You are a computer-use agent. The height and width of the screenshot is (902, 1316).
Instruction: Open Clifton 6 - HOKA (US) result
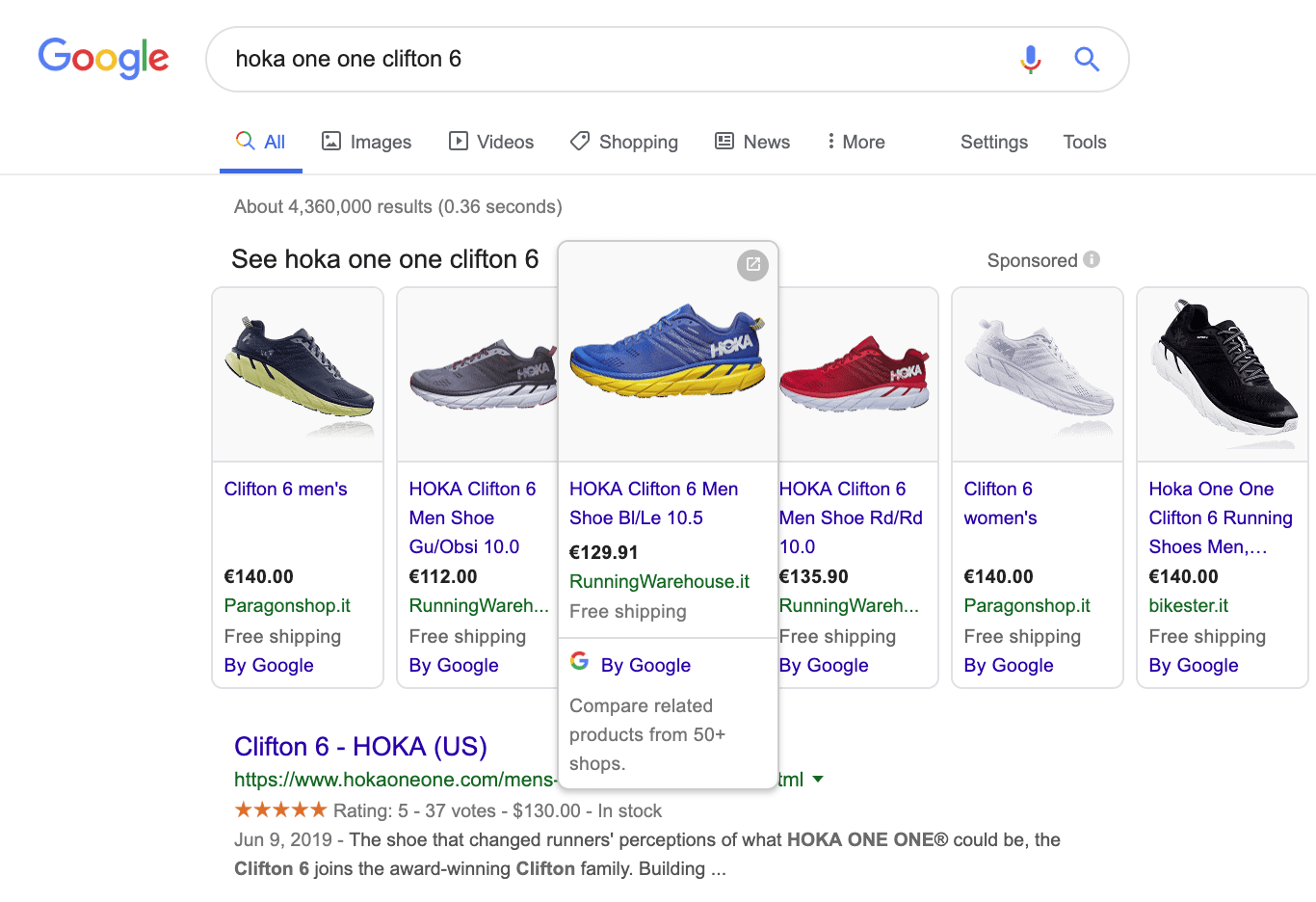coord(360,747)
